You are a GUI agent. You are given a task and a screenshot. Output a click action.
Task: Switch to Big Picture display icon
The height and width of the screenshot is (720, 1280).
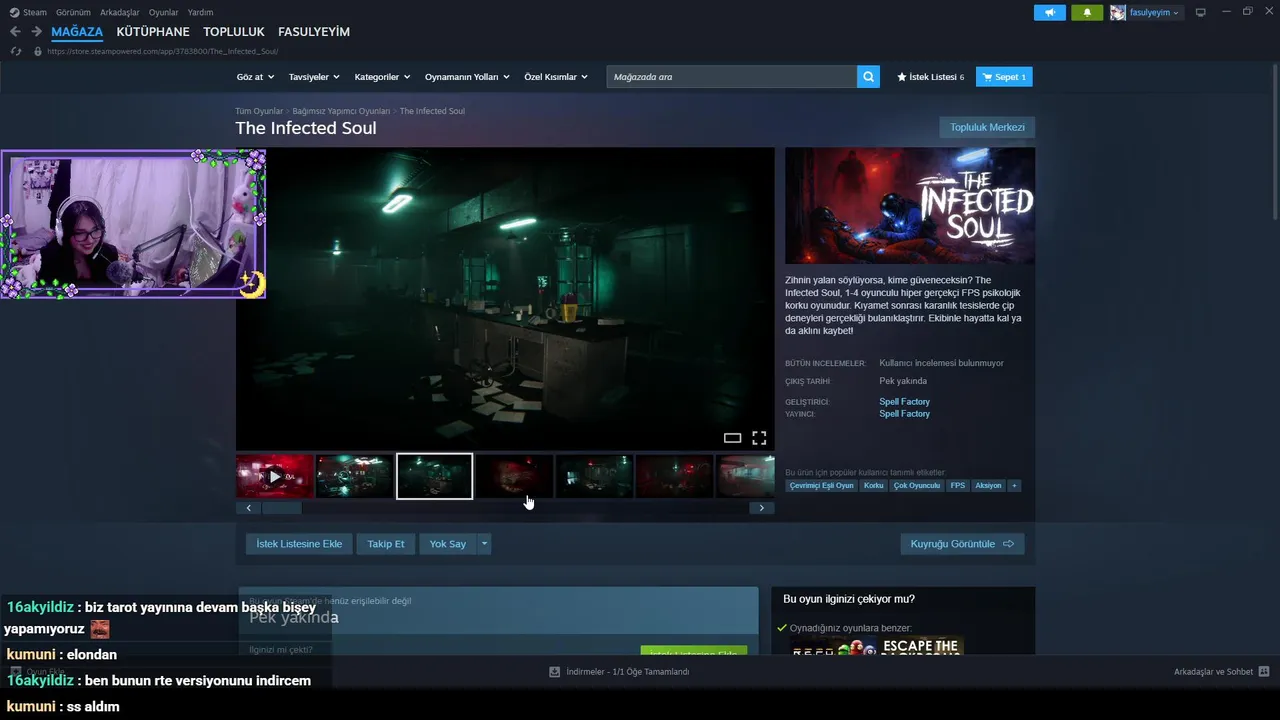[x=1201, y=12]
